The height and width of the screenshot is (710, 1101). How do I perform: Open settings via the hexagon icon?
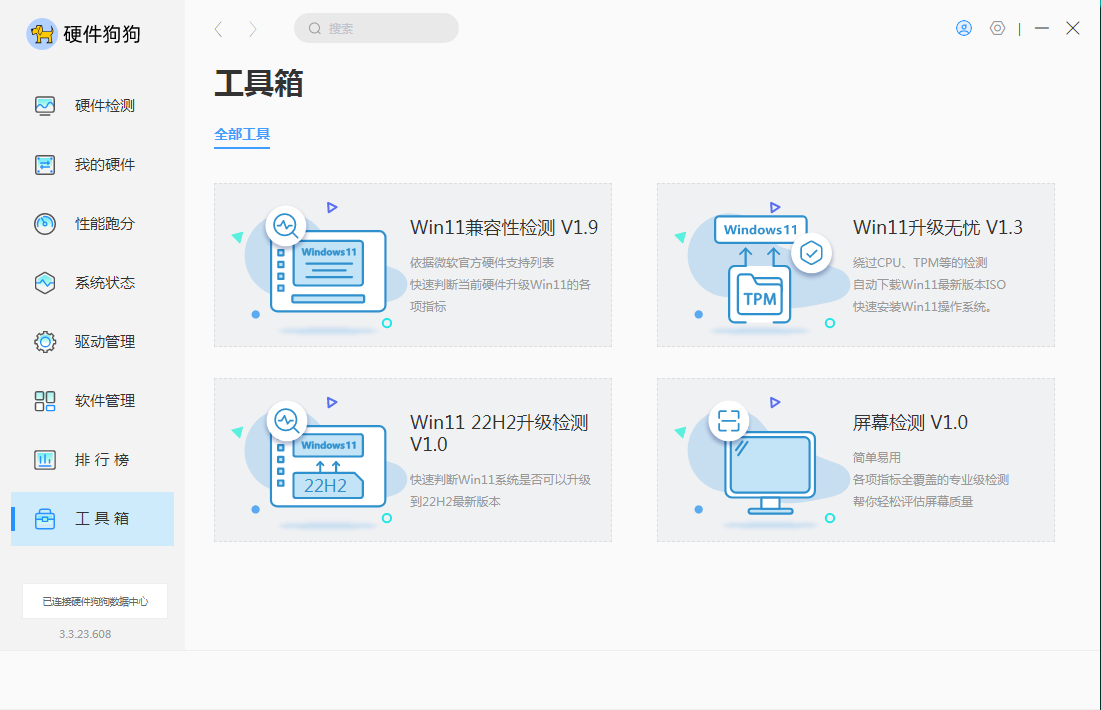(x=997, y=29)
